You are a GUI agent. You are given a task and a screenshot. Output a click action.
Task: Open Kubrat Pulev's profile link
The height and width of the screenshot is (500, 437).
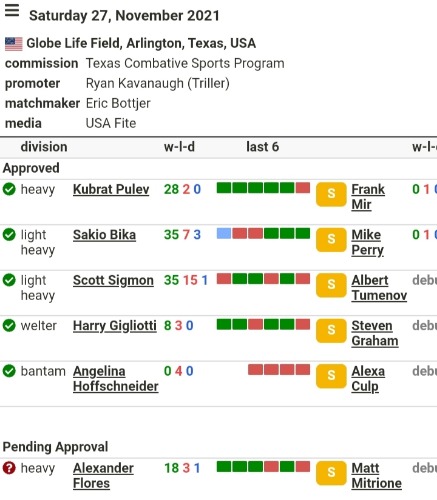tap(111, 189)
